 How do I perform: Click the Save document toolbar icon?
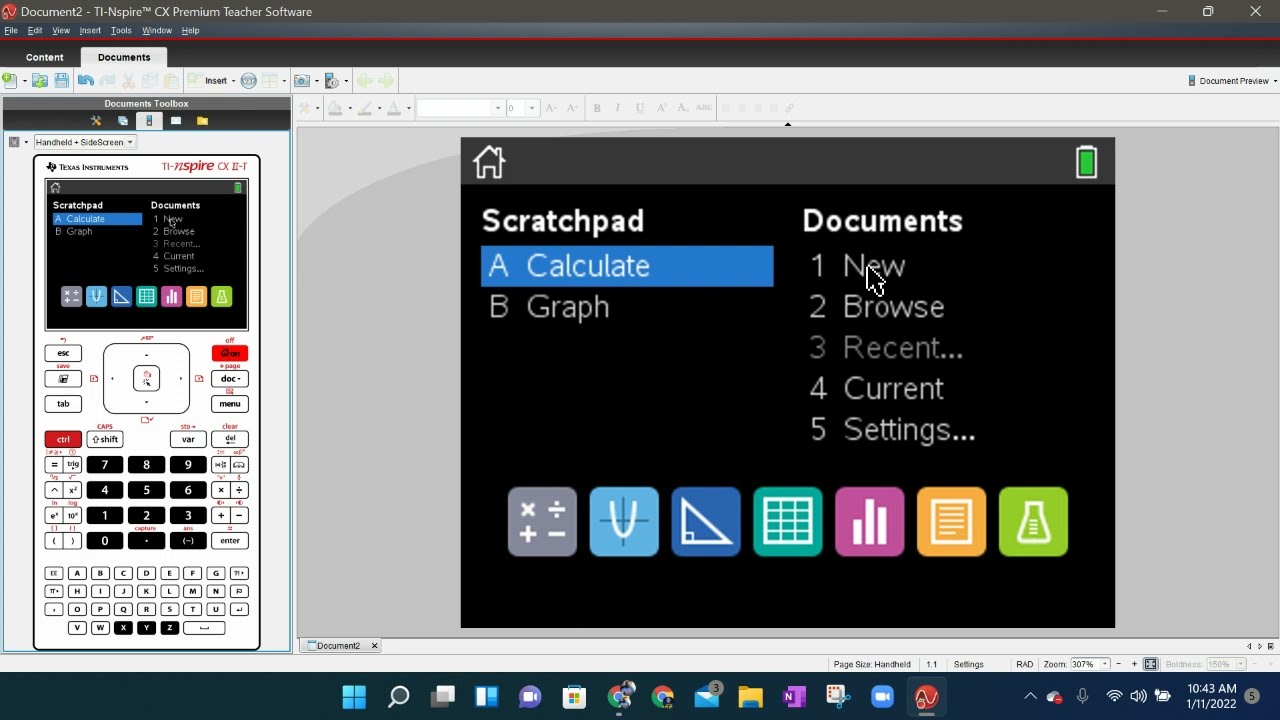click(62, 81)
